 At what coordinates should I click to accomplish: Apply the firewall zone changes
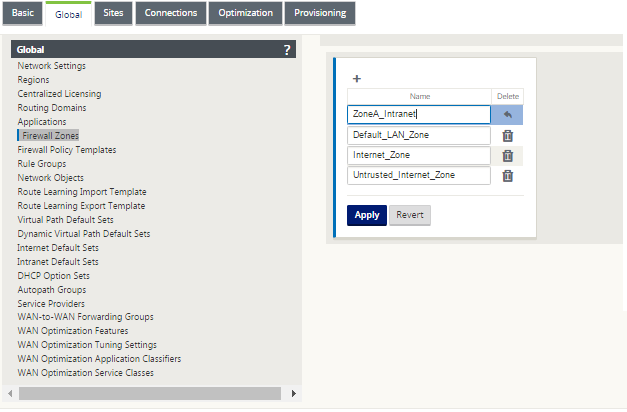pos(367,215)
